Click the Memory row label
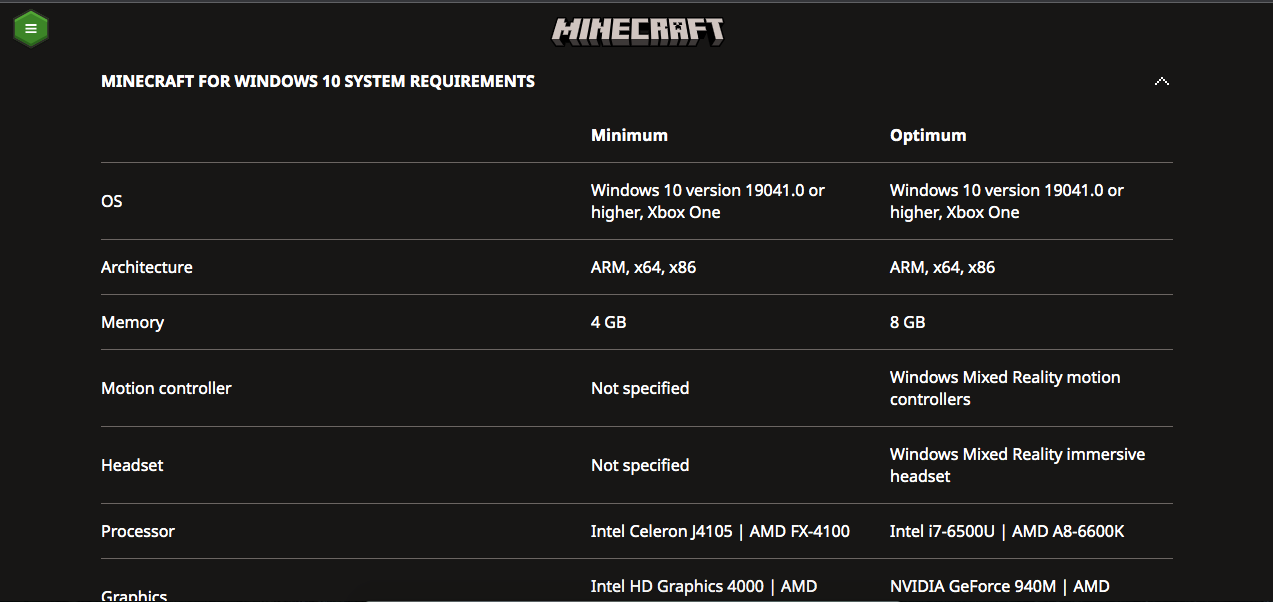 pos(132,322)
